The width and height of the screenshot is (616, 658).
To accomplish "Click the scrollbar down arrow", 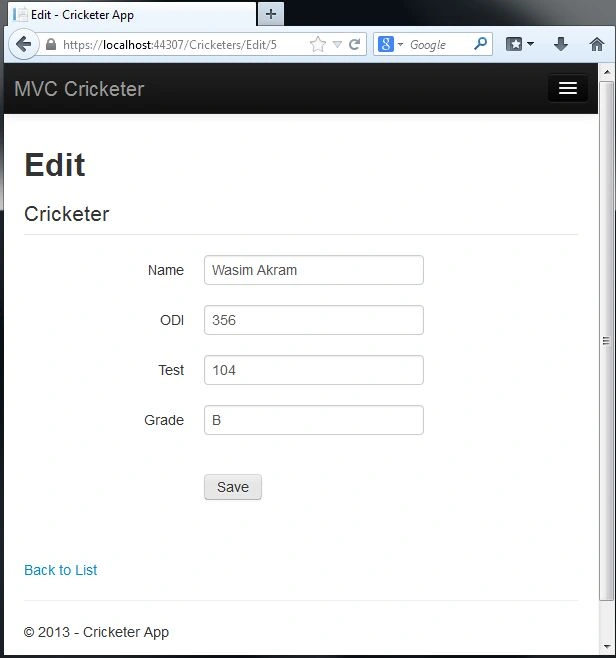I will (607, 647).
